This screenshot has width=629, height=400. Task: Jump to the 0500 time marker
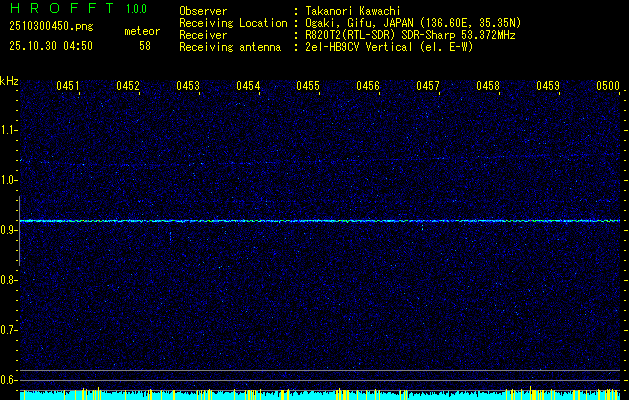click(608, 87)
